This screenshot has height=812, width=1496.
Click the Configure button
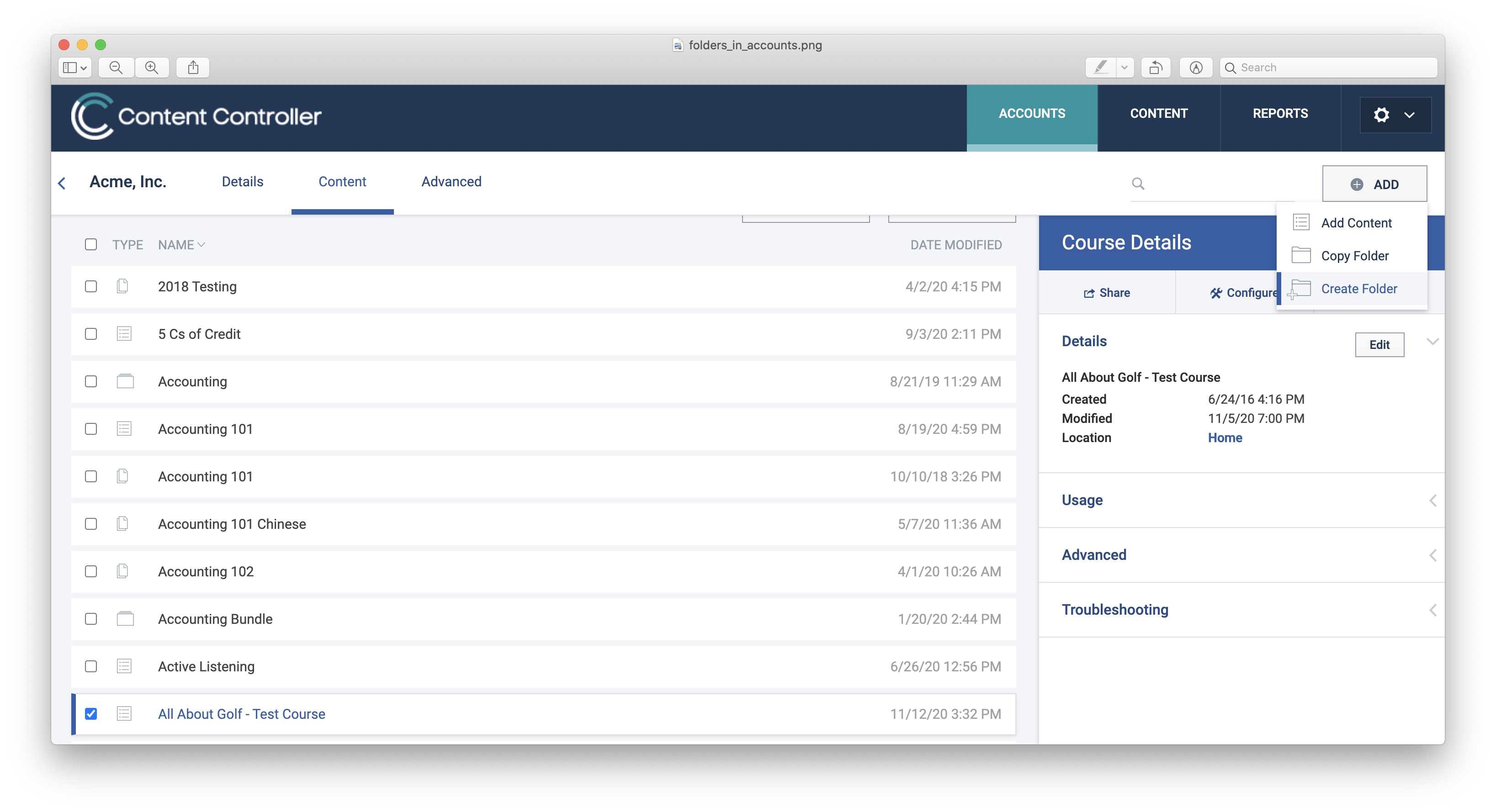[x=1243, y=293]
